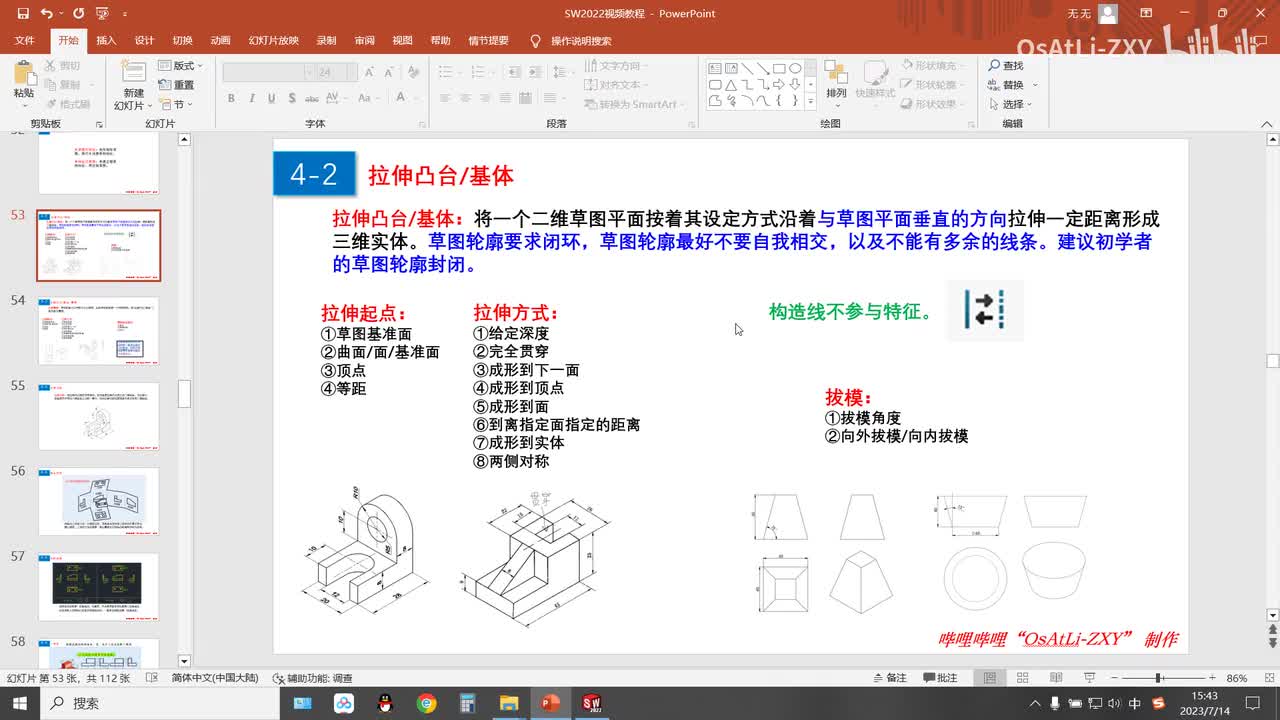Open the Slide Show (幻灯片放映) tab

click(x=274, y=40)
